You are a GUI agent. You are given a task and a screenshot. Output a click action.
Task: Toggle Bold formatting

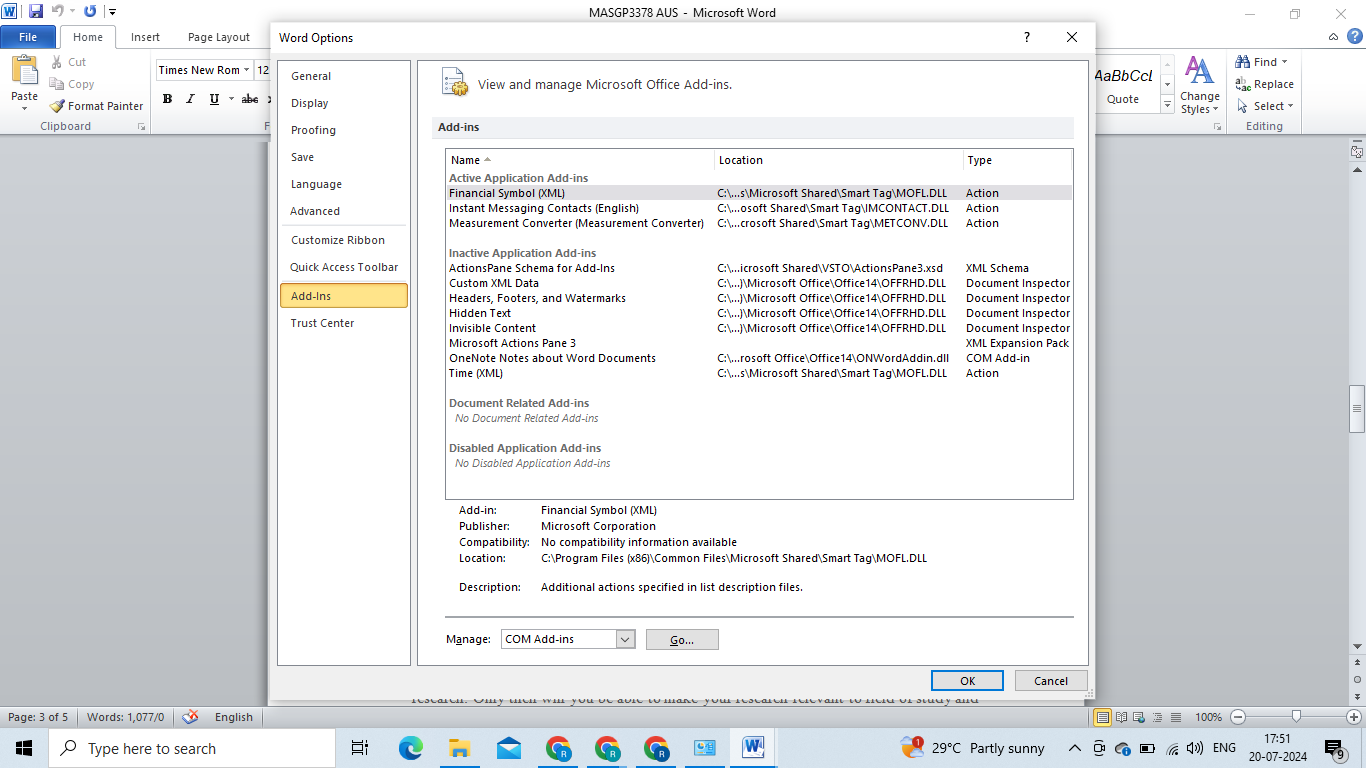pos(167,99)
